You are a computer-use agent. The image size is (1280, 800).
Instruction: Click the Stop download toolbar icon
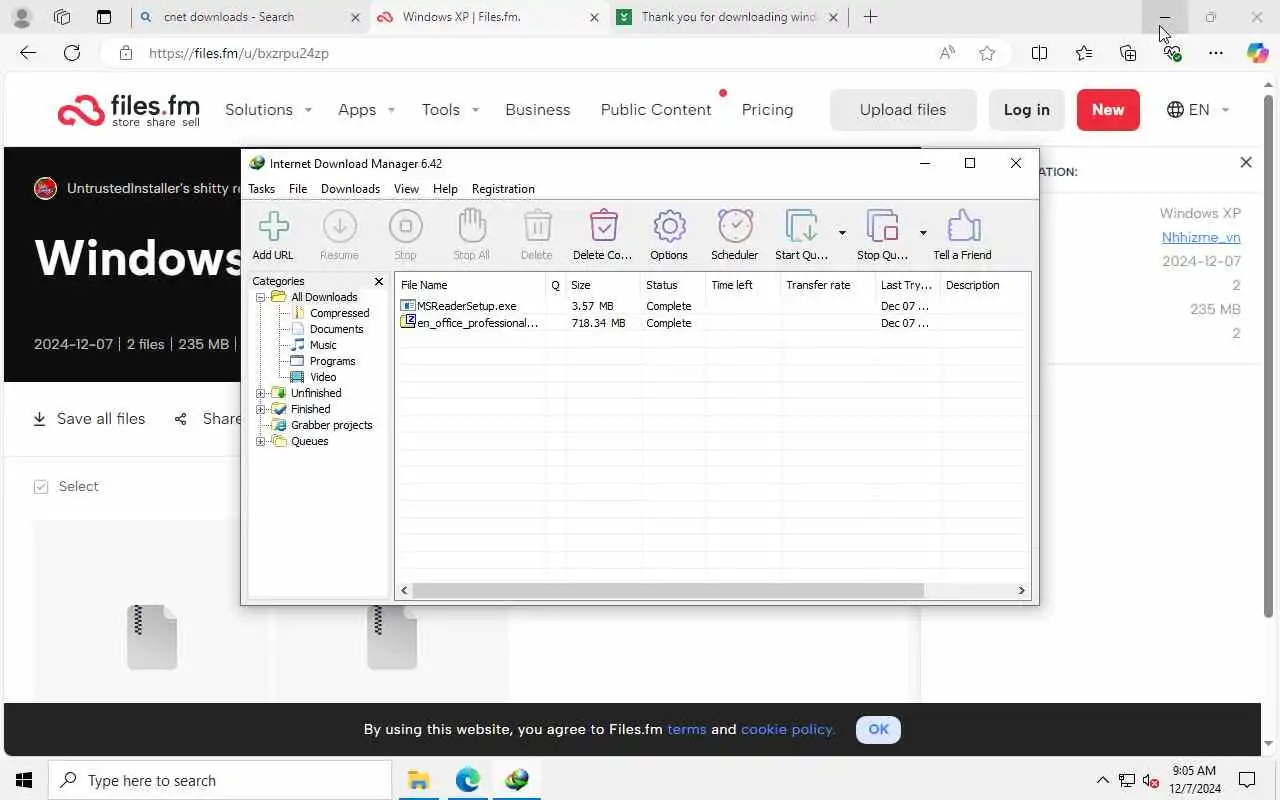pos(405,235)
